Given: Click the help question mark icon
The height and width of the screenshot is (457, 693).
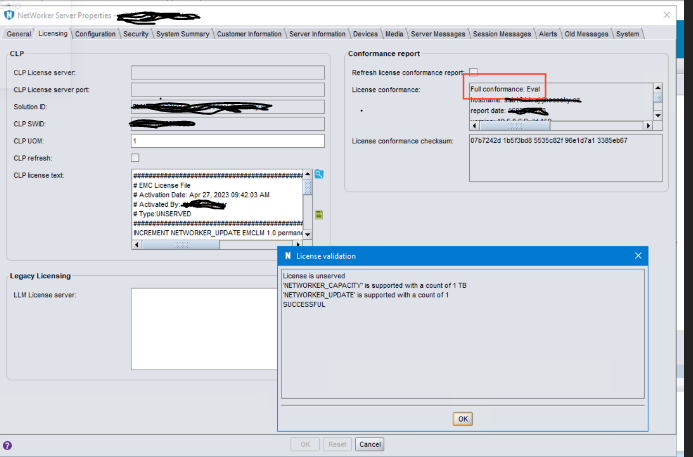Looking at the screenshot, I should pos(7,446).
